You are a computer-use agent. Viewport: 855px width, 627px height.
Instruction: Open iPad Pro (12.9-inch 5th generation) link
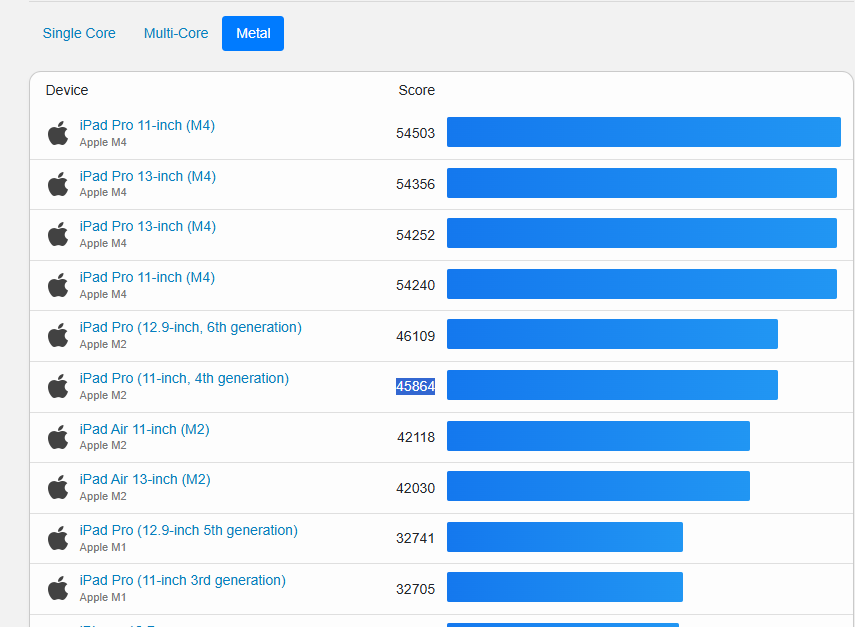pos(189,530)
